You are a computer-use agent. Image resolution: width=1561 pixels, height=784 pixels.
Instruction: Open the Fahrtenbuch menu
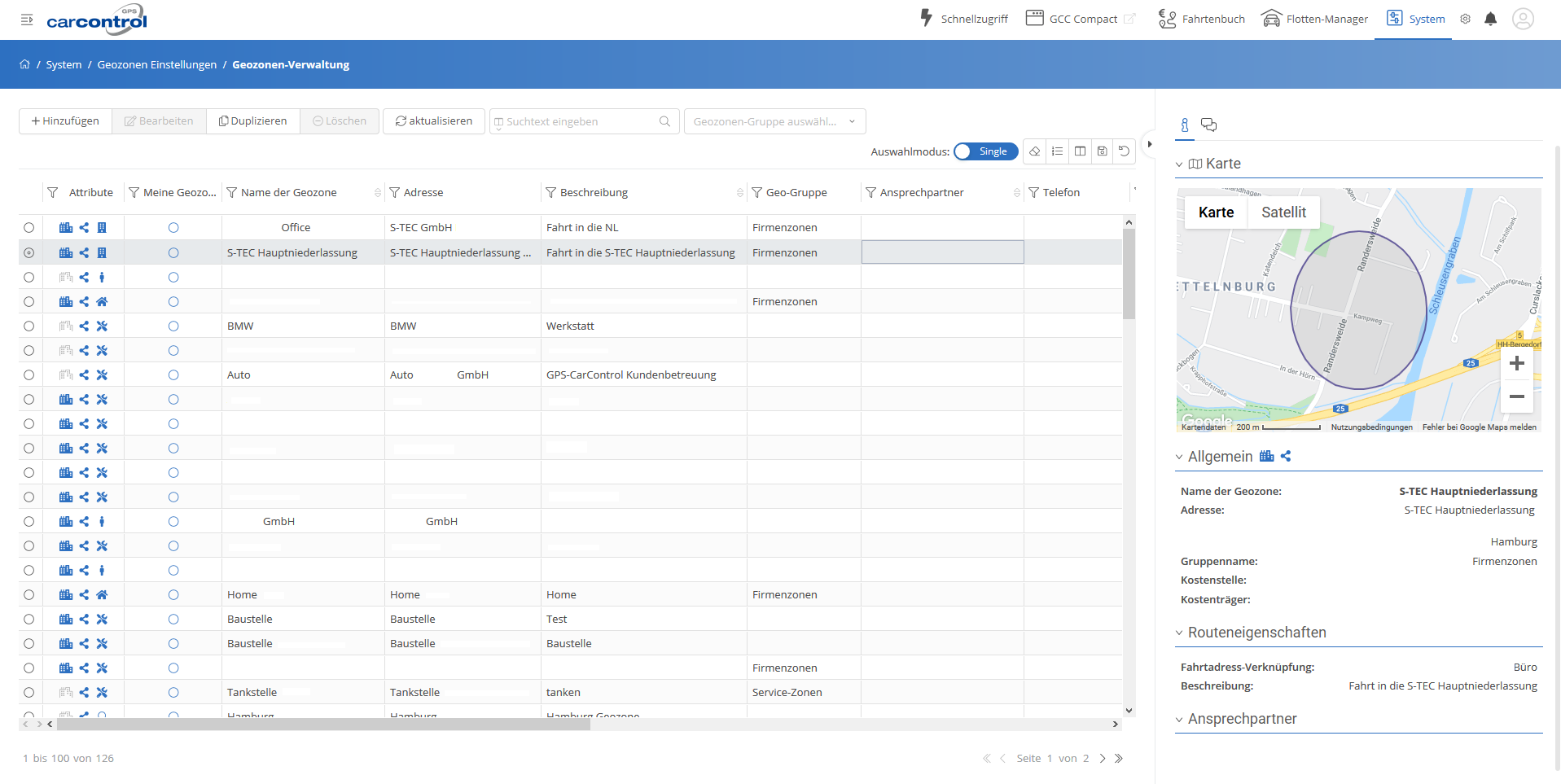click(1202, 19)
